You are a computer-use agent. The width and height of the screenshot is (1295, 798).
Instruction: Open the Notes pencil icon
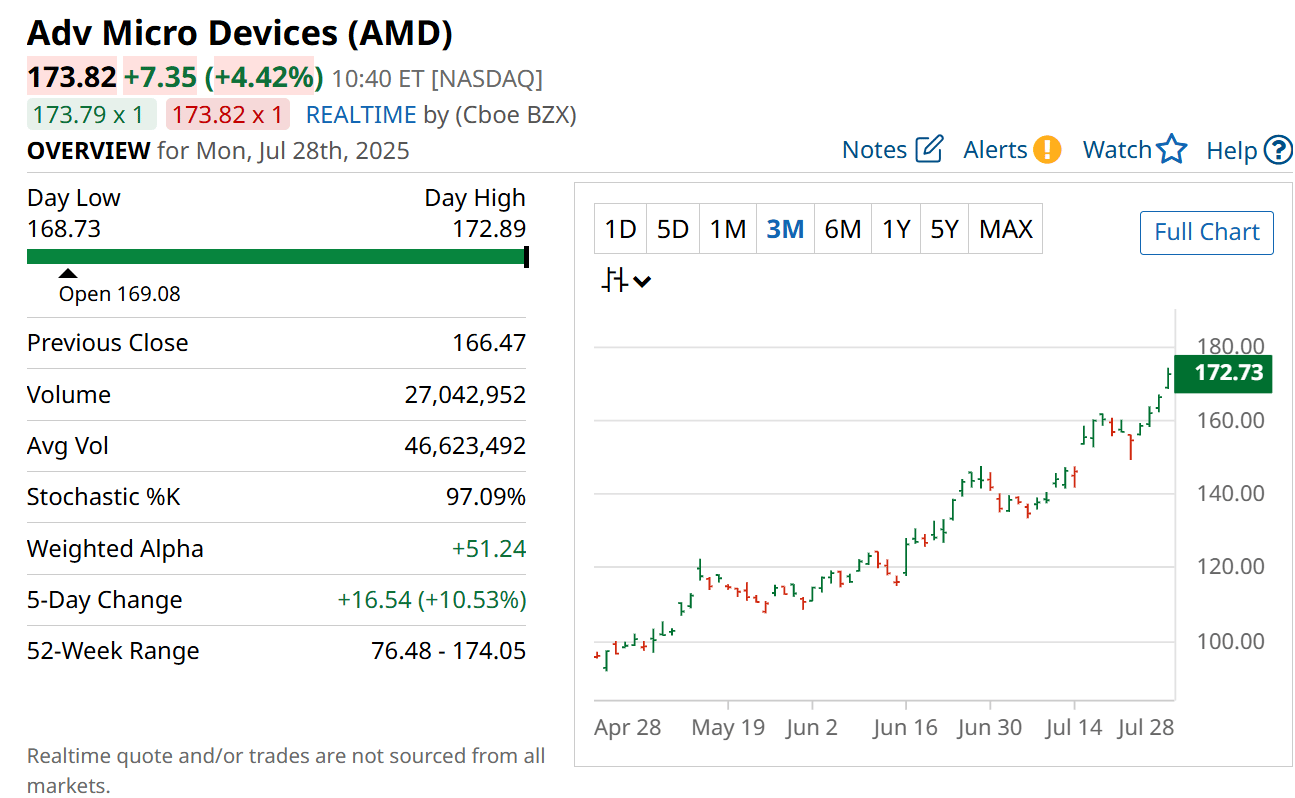[x=929, y=149]
